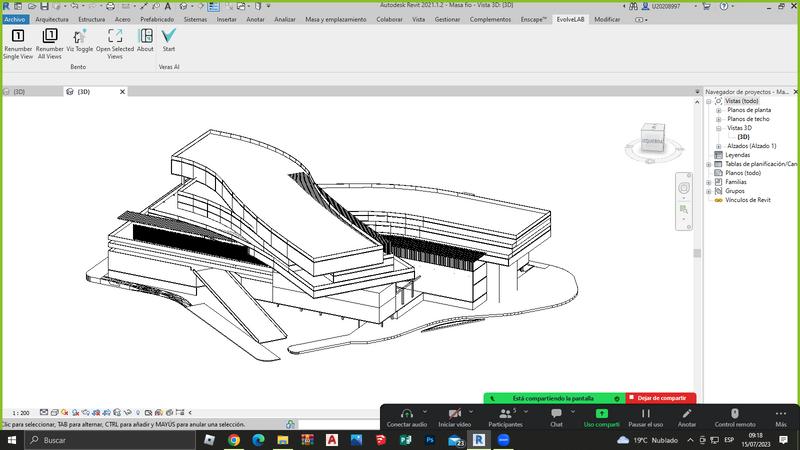This screenshot has width=800, height=450.
Task: Collapse the Vistas 3D tree node
Action: pos(719,128)
